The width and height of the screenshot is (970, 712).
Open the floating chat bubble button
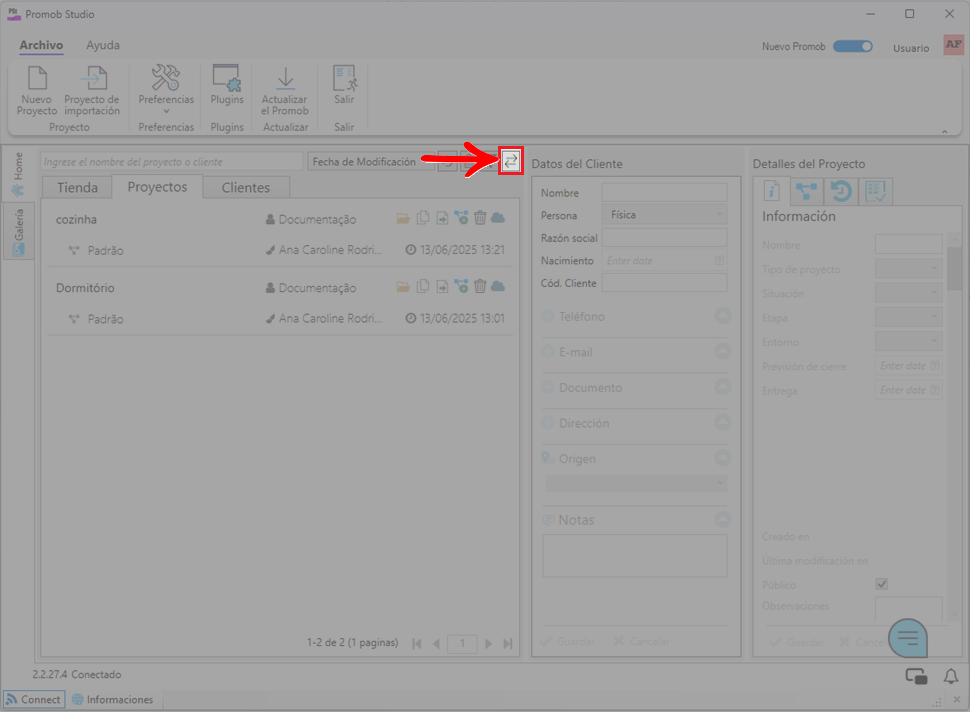point(908,637)
